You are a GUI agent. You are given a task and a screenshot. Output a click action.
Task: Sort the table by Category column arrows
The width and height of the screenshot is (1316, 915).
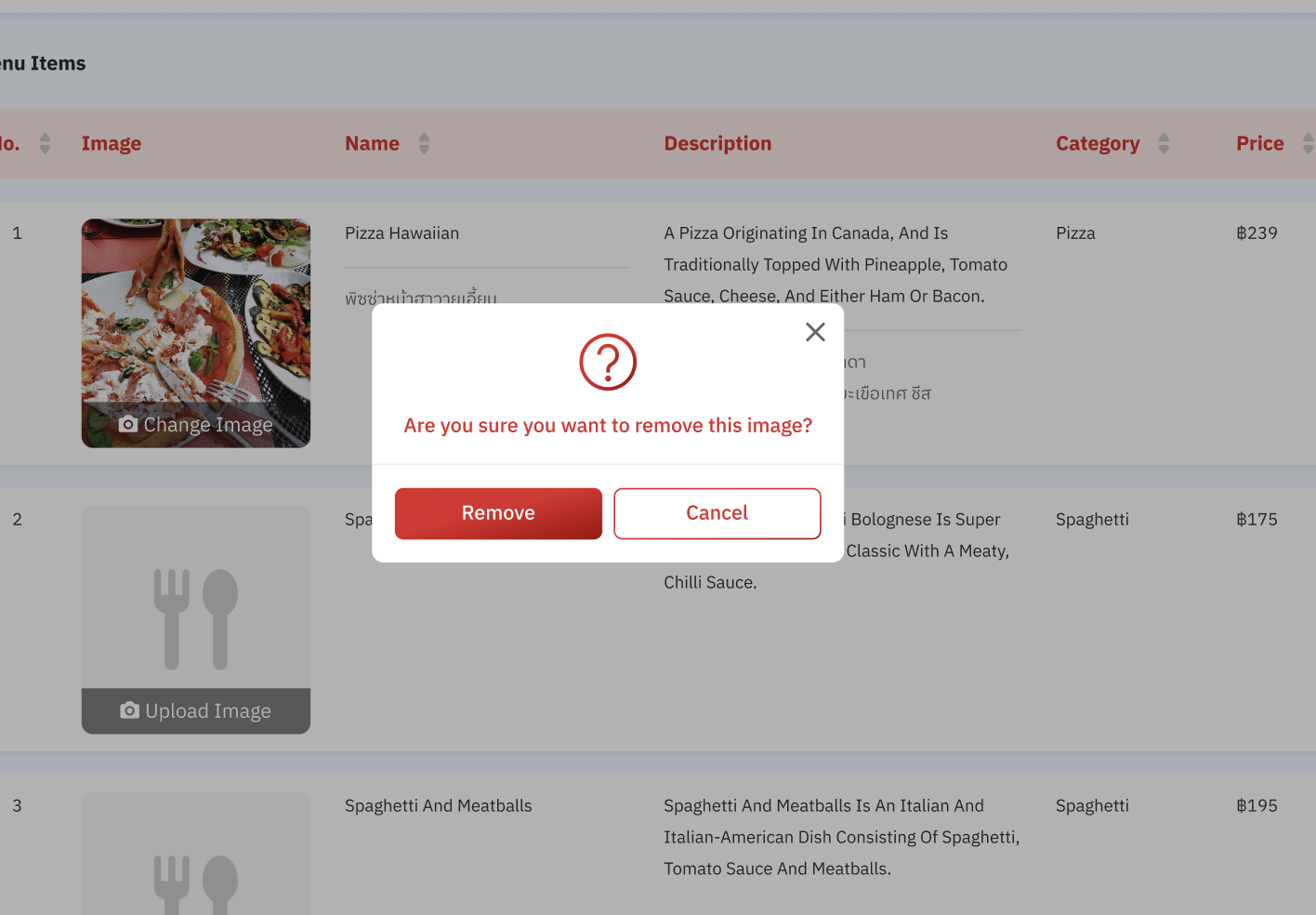point(1164,143)
